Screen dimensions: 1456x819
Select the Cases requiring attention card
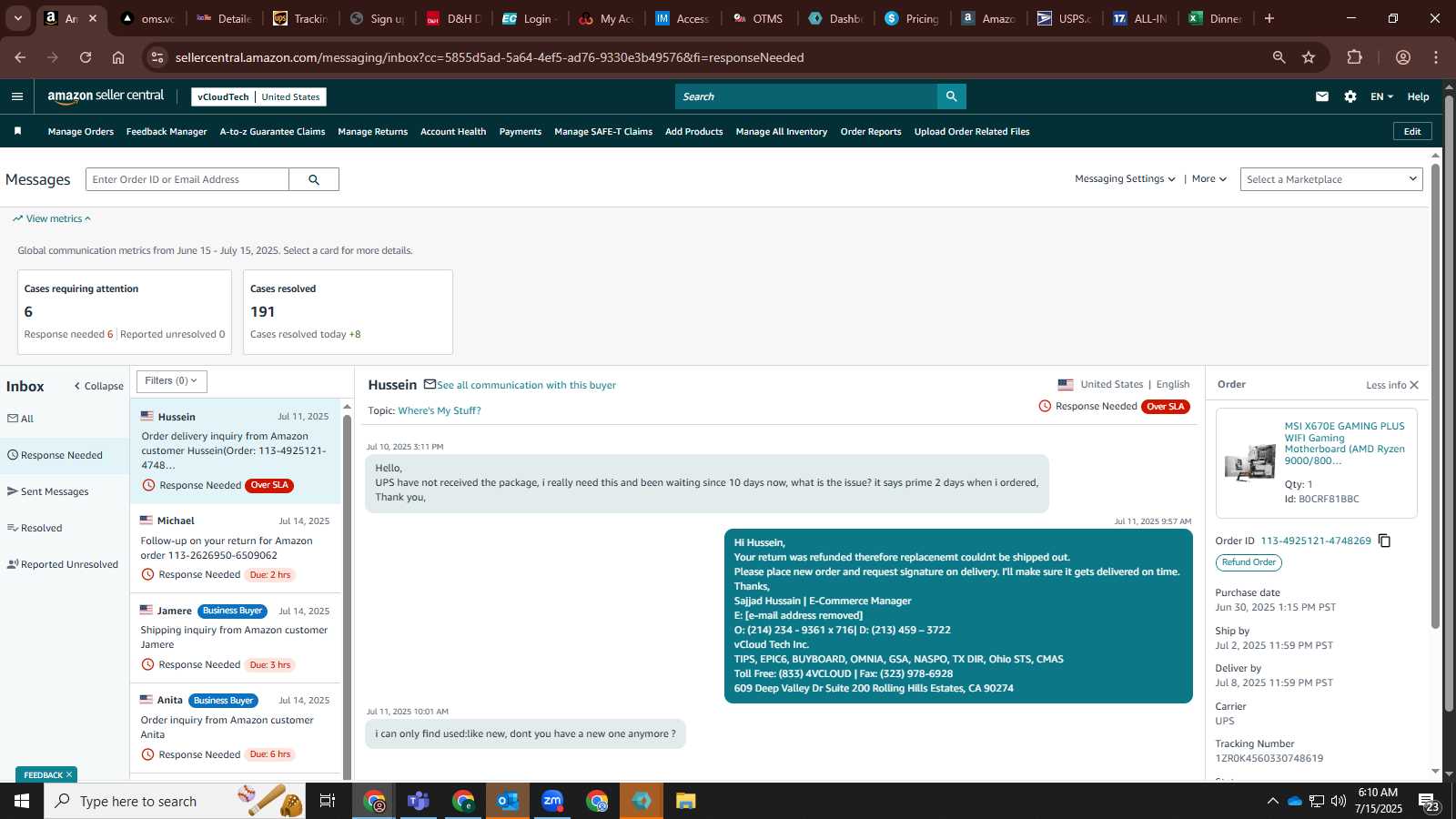click(x=125, y=312)
